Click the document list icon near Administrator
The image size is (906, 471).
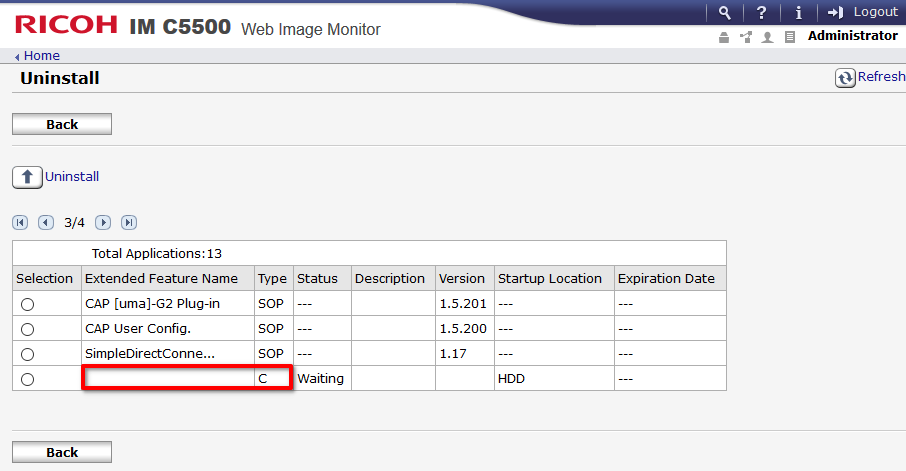(790, 37)
